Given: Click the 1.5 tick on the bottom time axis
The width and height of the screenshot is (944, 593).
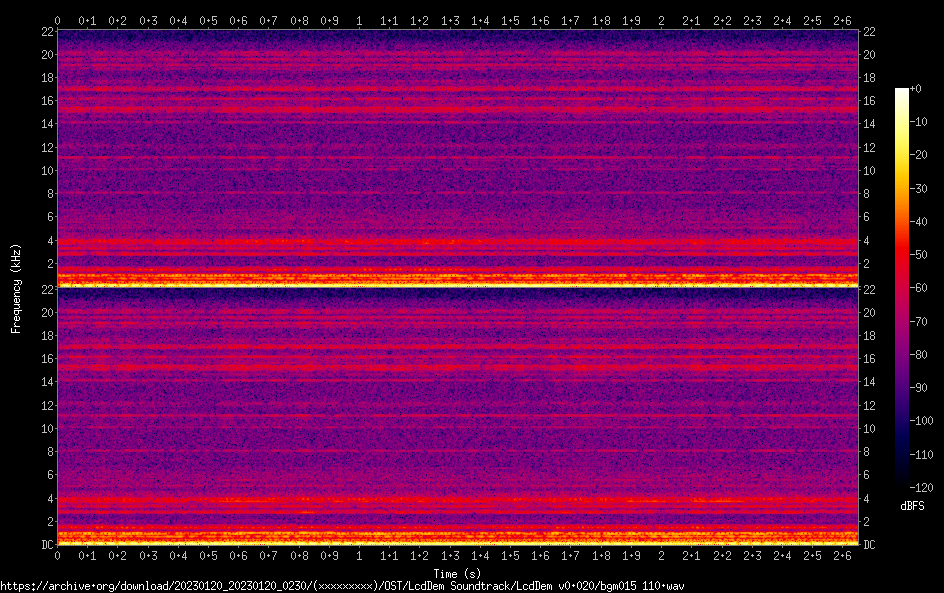Looking at the screenshot, I should 510,555.
